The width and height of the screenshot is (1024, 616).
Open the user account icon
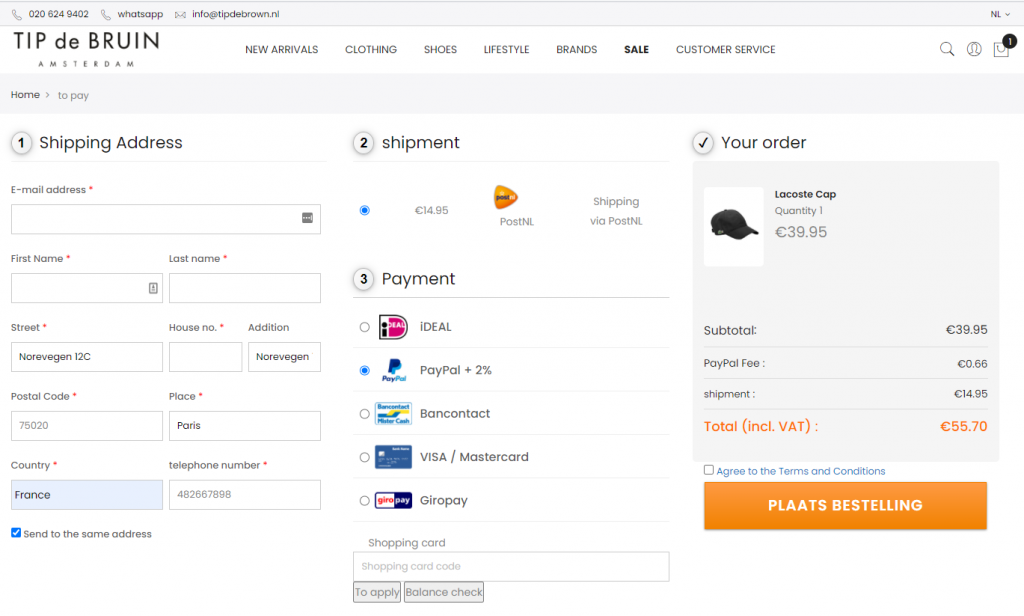[x=974, y=49]
